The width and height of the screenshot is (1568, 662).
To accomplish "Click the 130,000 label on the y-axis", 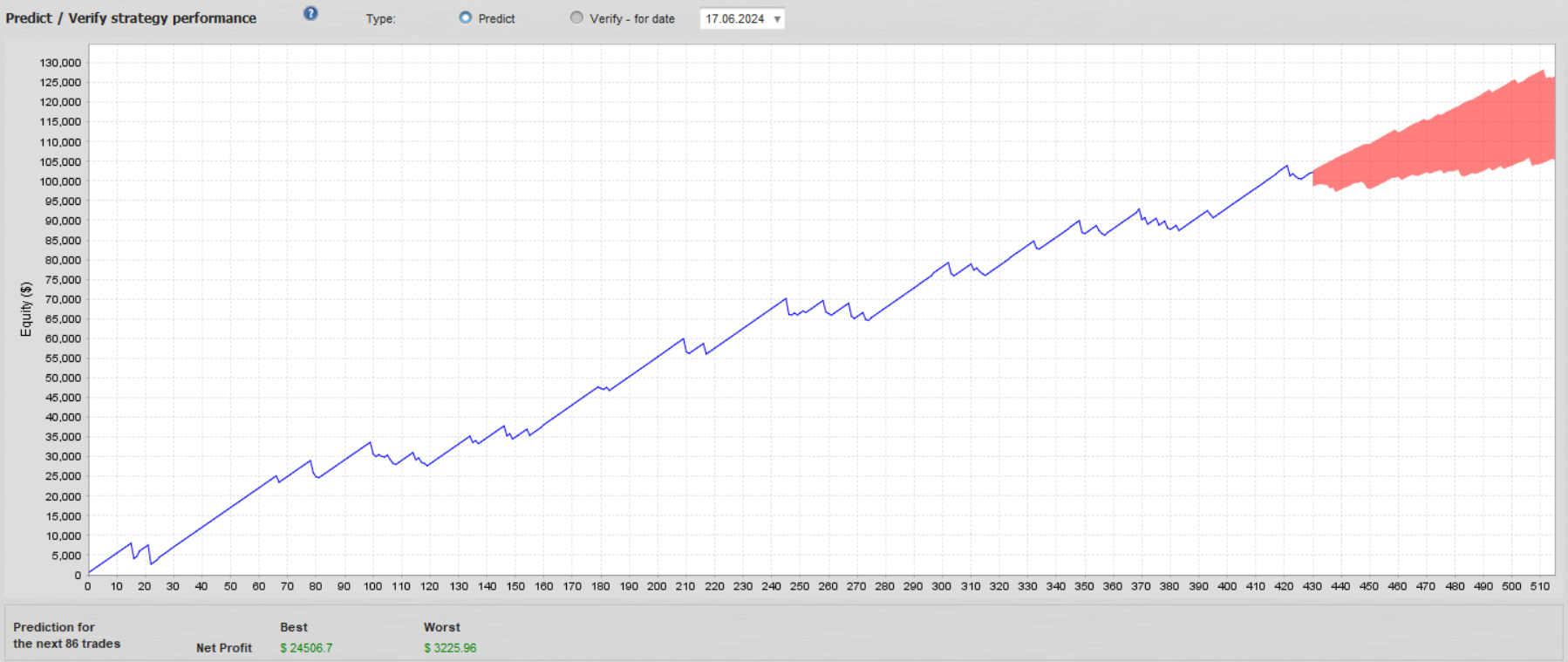I will [60, 63].
